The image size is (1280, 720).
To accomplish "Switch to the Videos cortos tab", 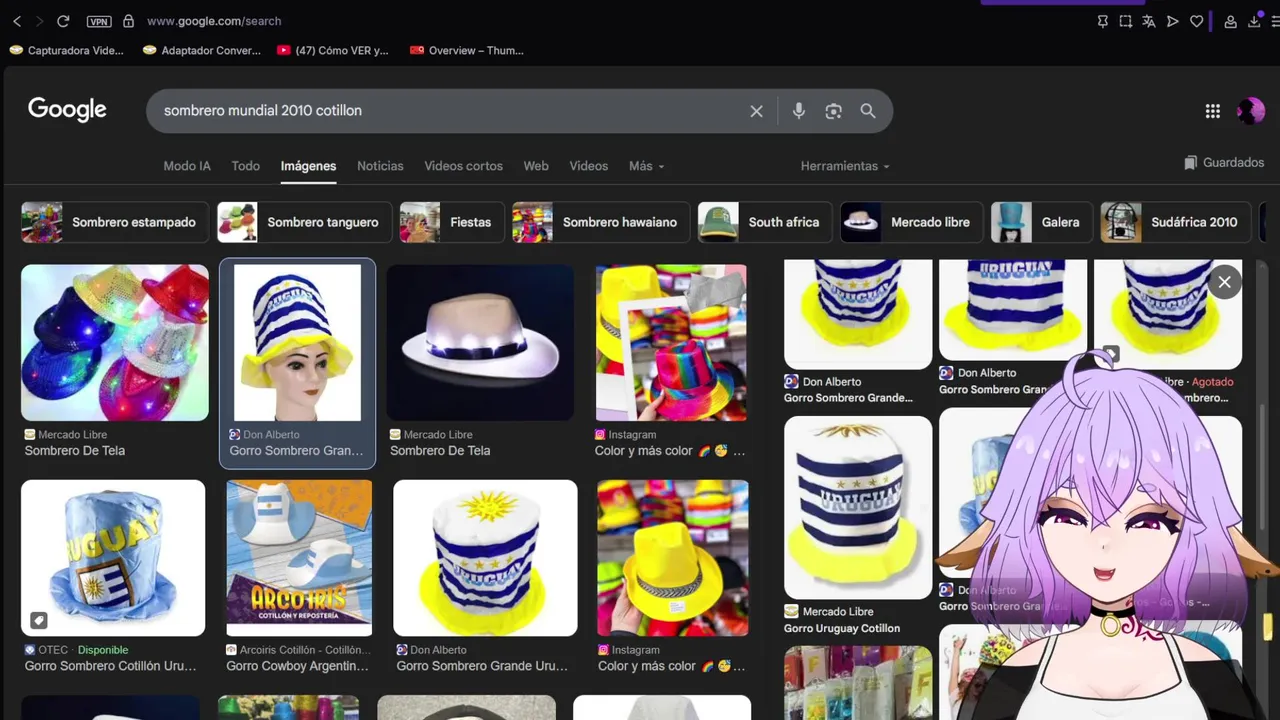I will click(x=463, y=166).
